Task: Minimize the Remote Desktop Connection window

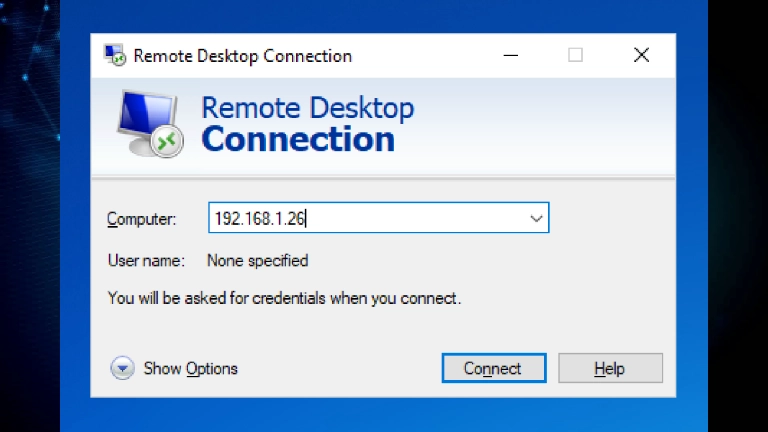Action: click(510, 55)
